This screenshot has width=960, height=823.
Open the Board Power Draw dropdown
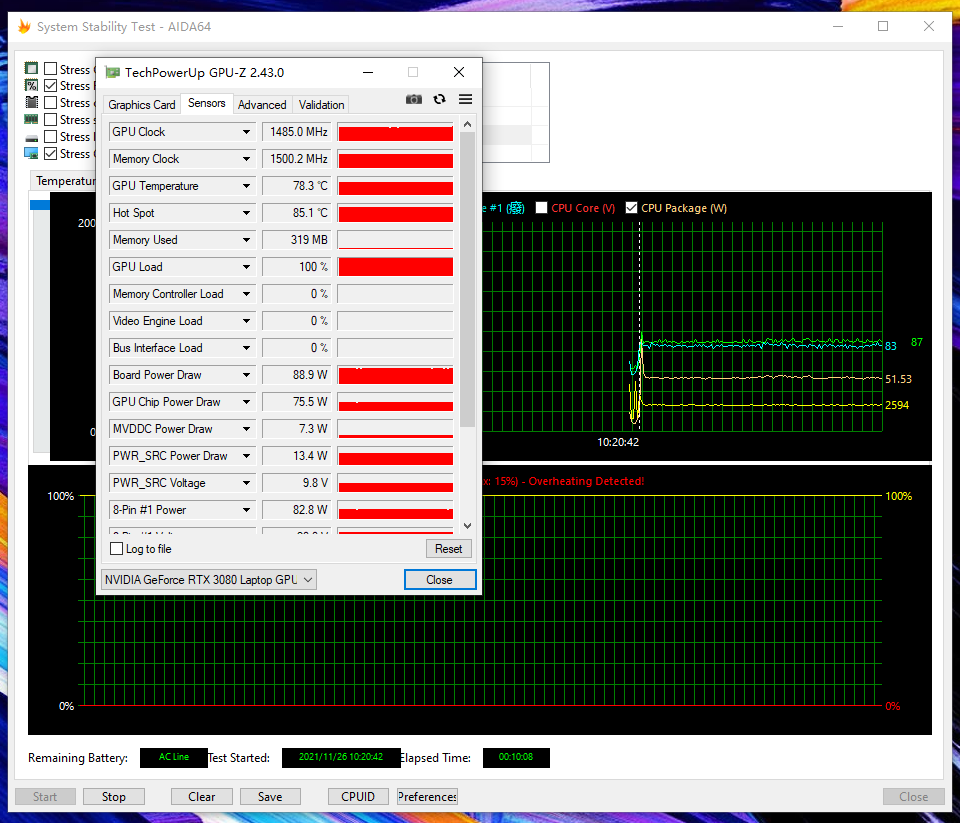(x=246, y=375)
